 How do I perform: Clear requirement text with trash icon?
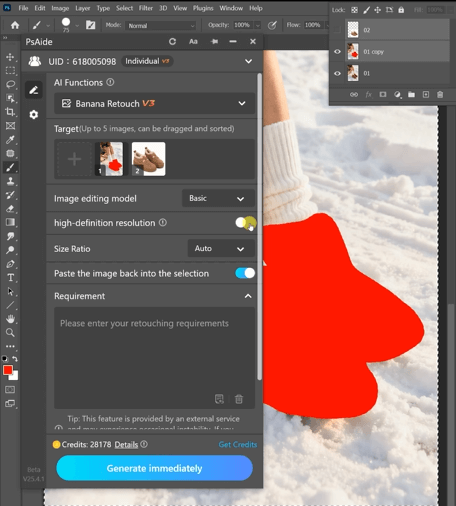pyautogui.click(x=239, y=399)
